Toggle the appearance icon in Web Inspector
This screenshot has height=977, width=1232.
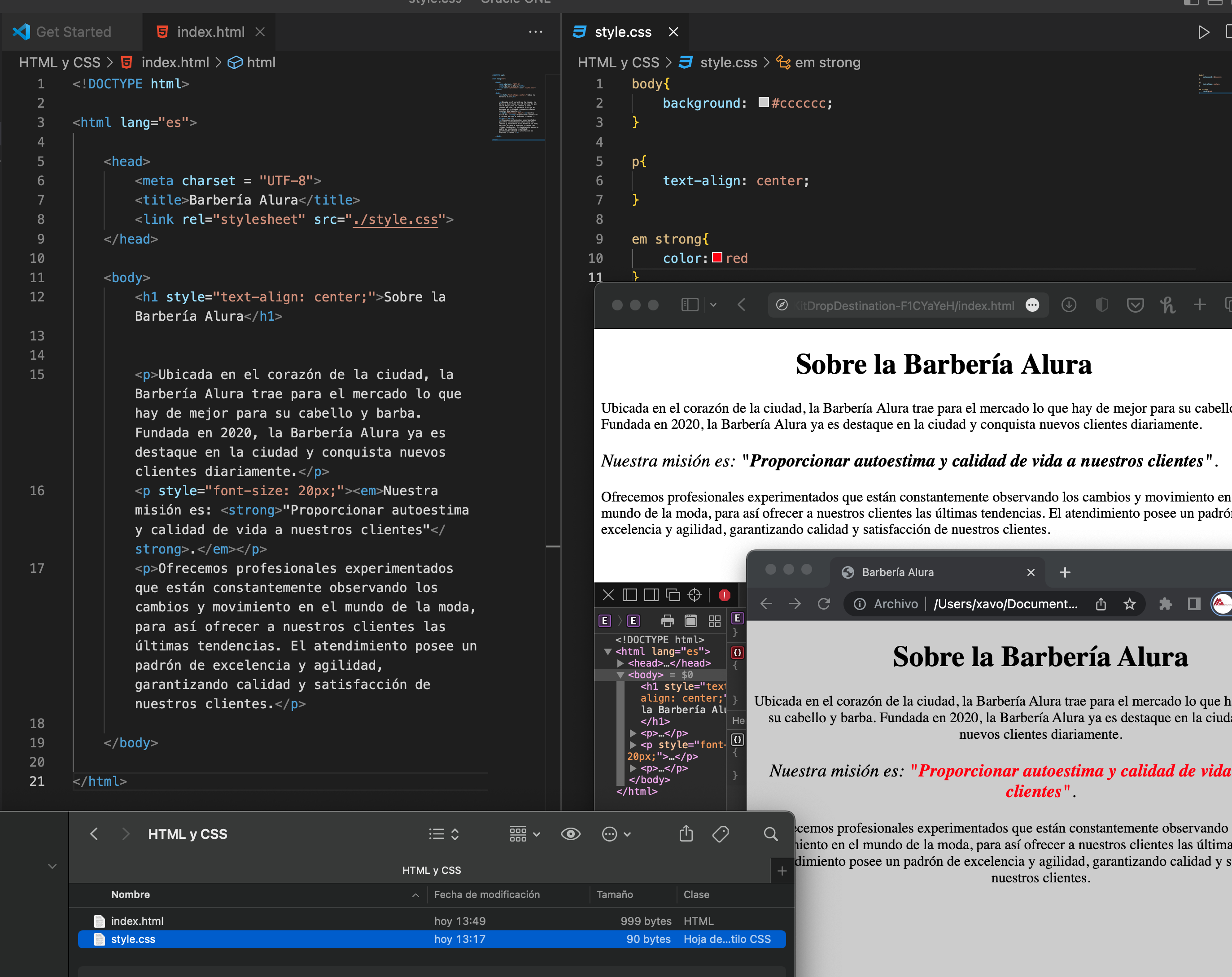tap(691, 620)
